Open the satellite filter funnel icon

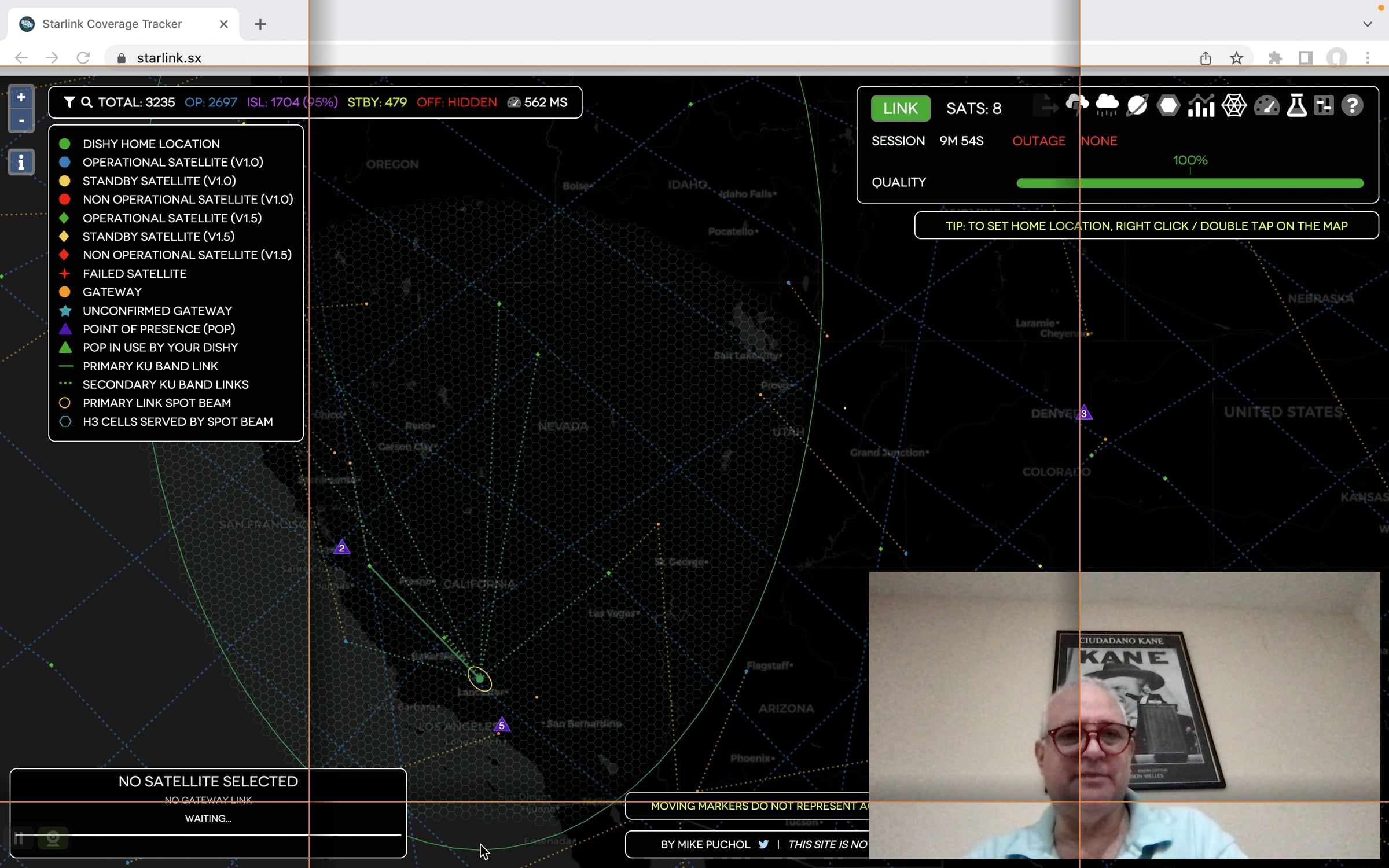click(69, 102)
